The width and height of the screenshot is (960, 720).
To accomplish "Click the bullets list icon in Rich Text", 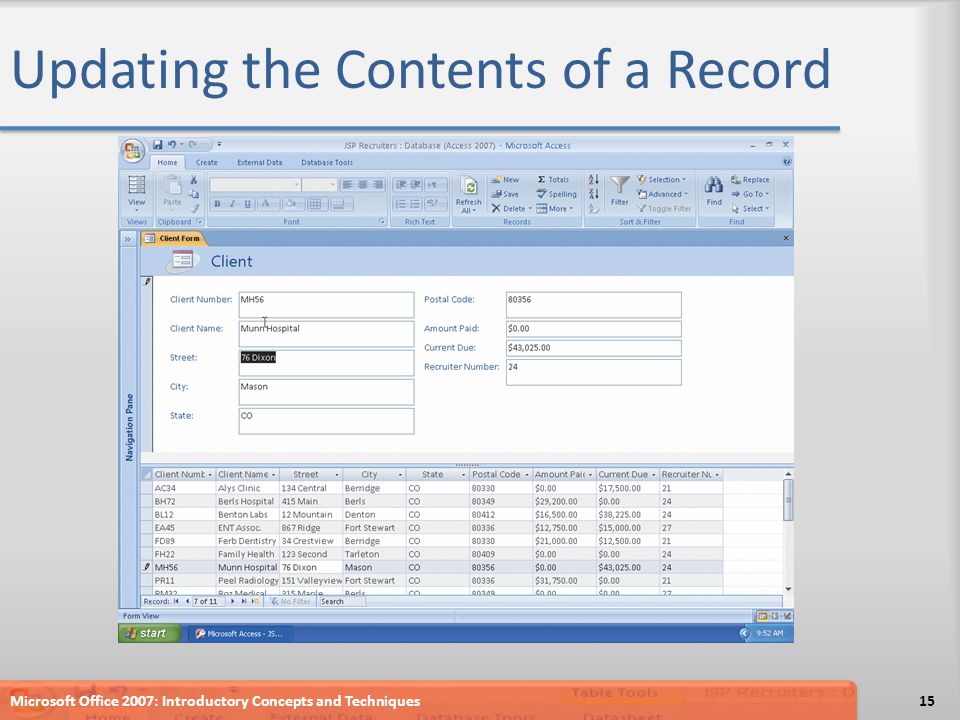I will 415,204.
